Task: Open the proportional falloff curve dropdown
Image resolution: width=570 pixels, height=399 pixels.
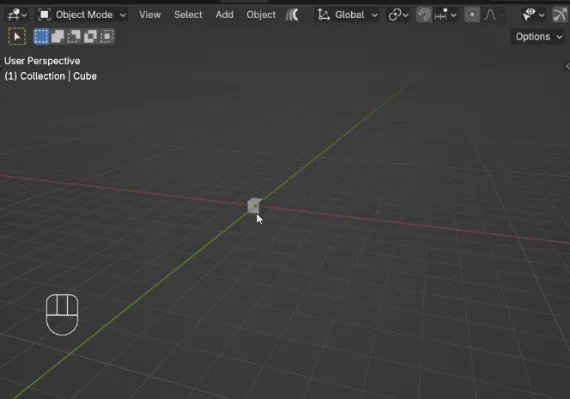Action: click(494, 15)
